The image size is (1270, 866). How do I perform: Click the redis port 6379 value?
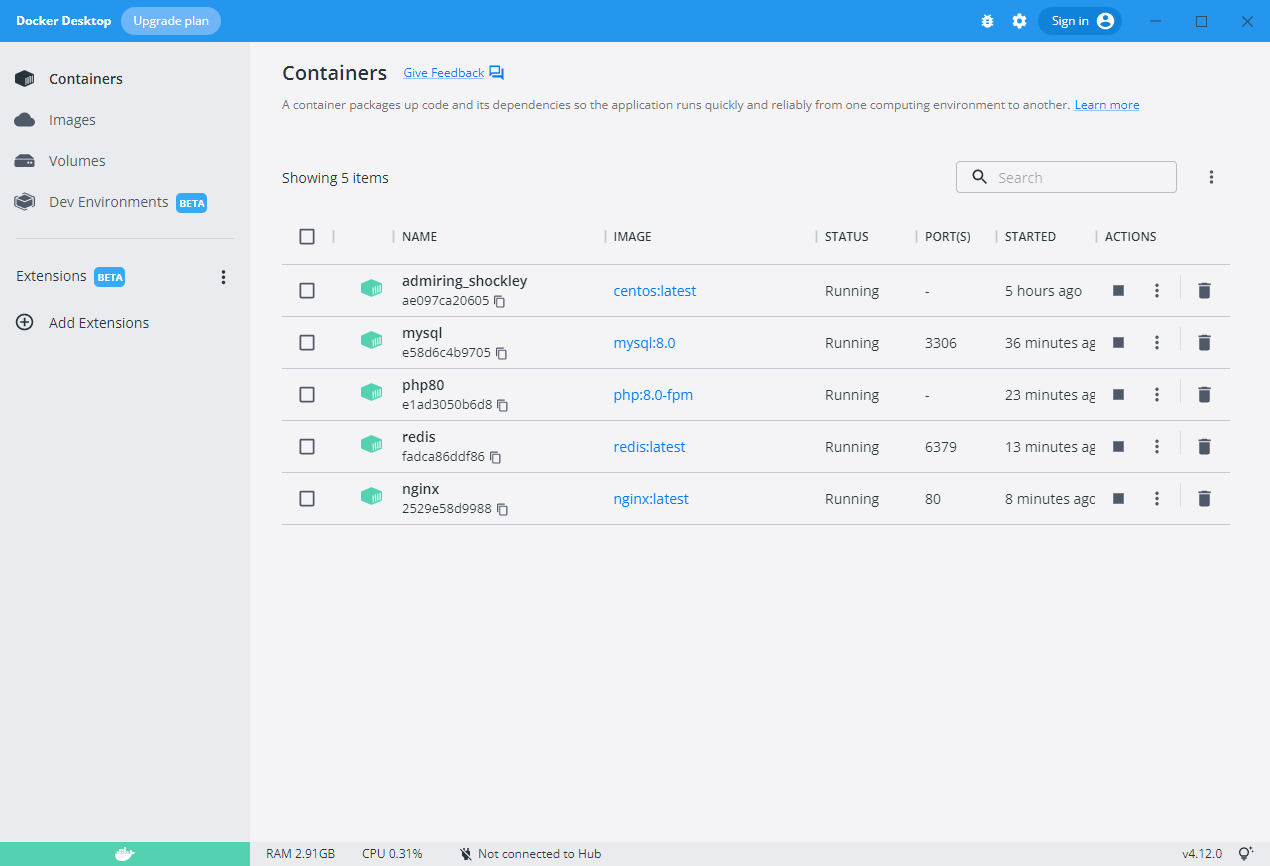(941, 447)
